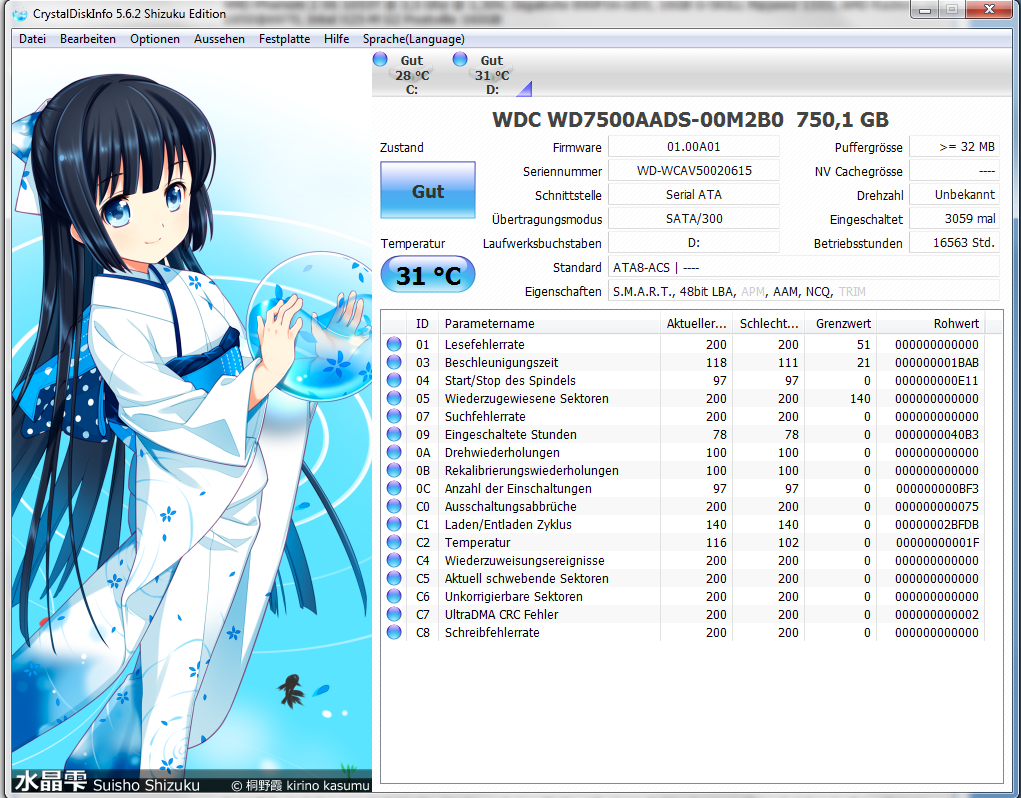Click the status orb for Temperatur row
1021x798 pixels.
tap(394, 542)
